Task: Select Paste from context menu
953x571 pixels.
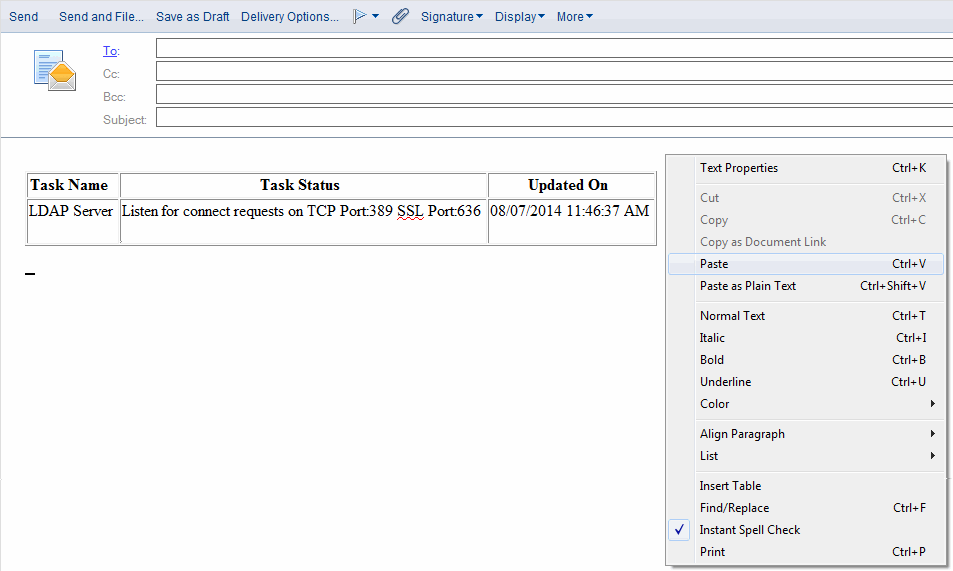Action: (714, 264)
